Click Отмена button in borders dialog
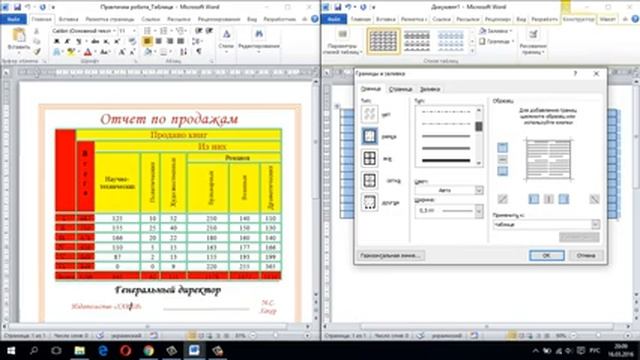This screenshot has width=640, height=360. tap(586, 256)
